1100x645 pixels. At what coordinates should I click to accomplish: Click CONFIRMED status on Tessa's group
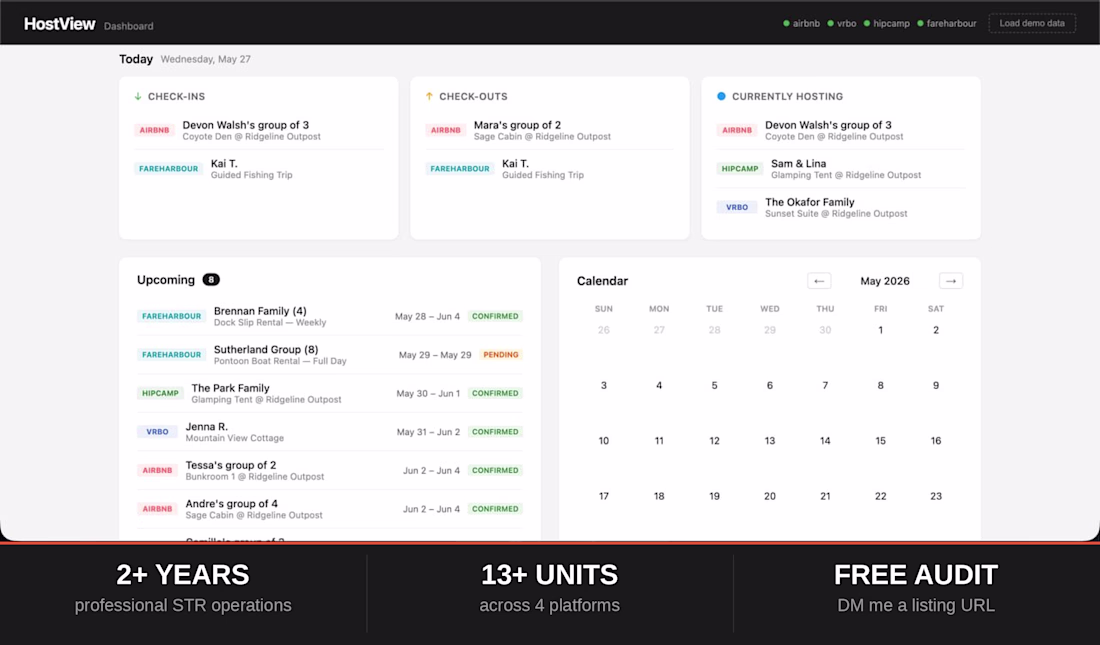[x=495, y=470]
